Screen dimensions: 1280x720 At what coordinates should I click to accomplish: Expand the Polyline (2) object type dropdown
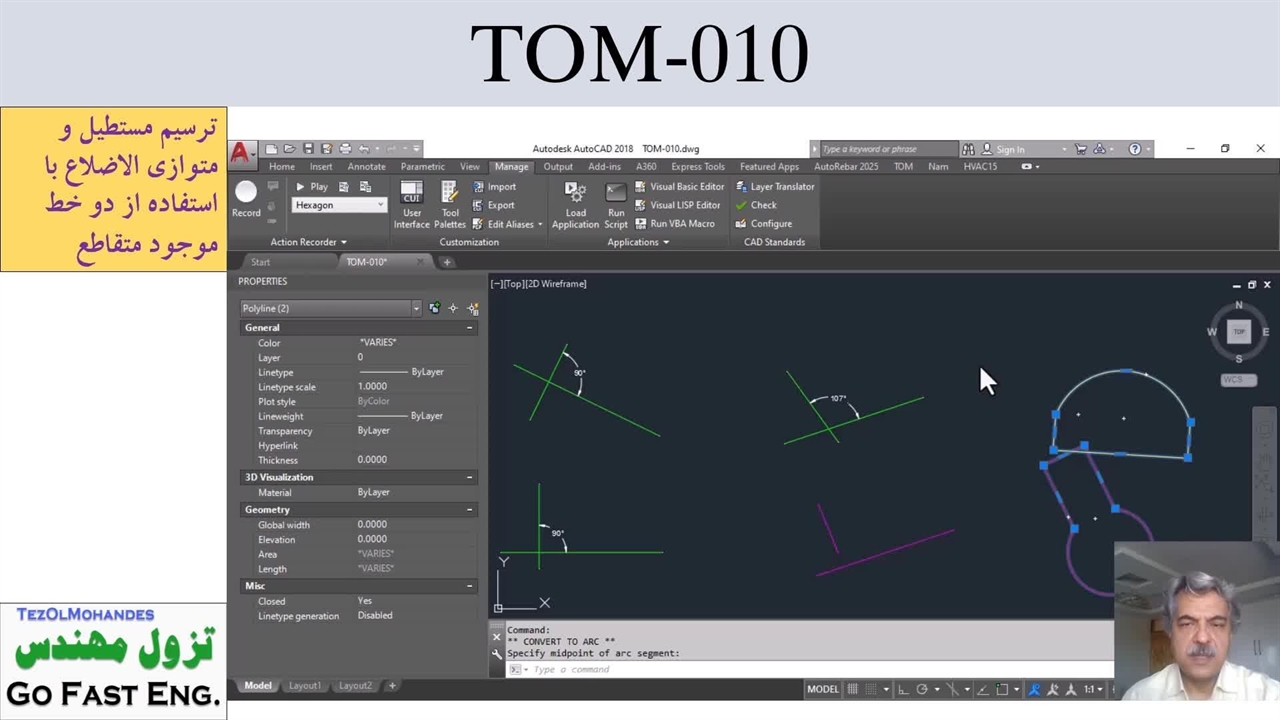pos(416,309)
